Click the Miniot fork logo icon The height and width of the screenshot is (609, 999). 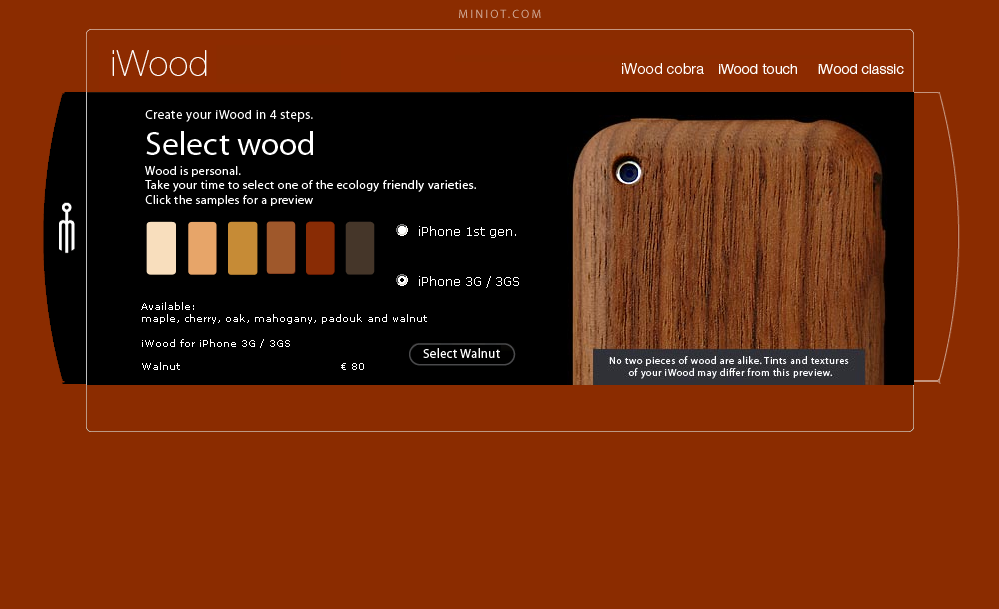(x=66, y=228)
